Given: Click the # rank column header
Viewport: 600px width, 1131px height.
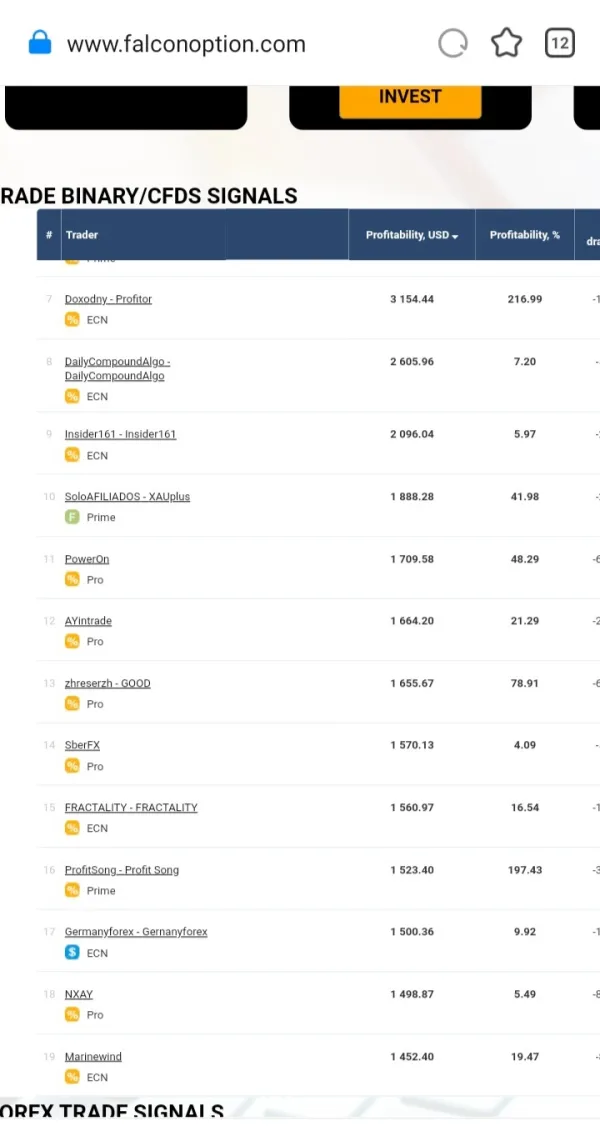Looking at the screenshot, I should point(49,235).
